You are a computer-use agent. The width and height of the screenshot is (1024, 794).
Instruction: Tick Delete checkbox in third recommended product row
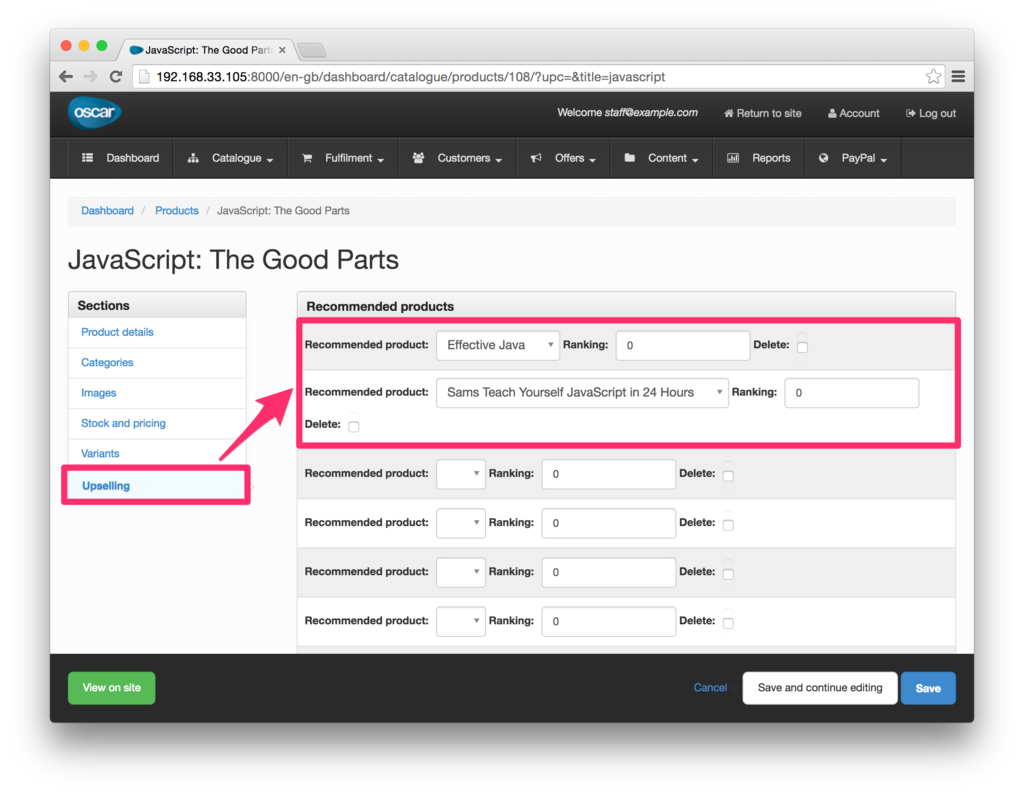pyautogui.click(x=728, y=475)
